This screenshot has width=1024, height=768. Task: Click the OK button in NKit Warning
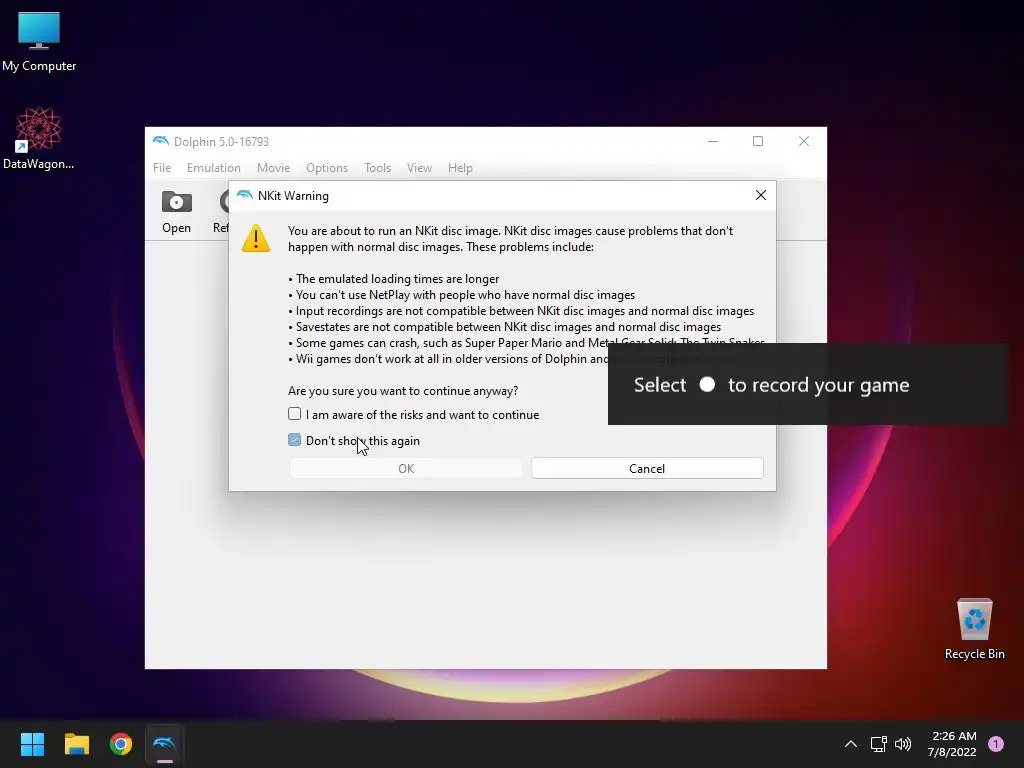click(x=406, y=468)
